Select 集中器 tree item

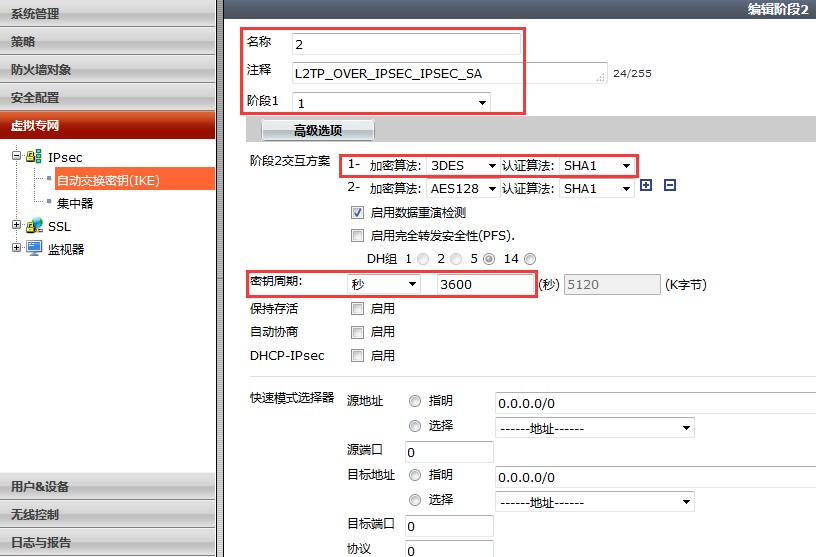75,203
